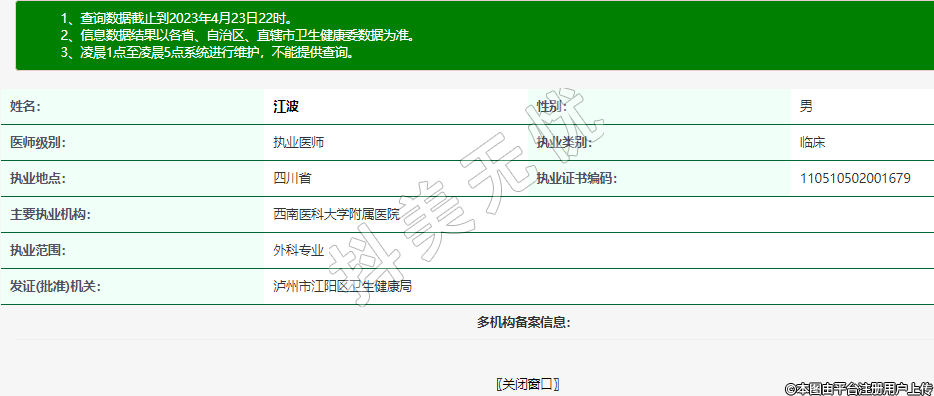934x396 pixels.
Task: Click 泸州市江阳区卫生健康局 issuing authority text
Action: coord(343,286)
